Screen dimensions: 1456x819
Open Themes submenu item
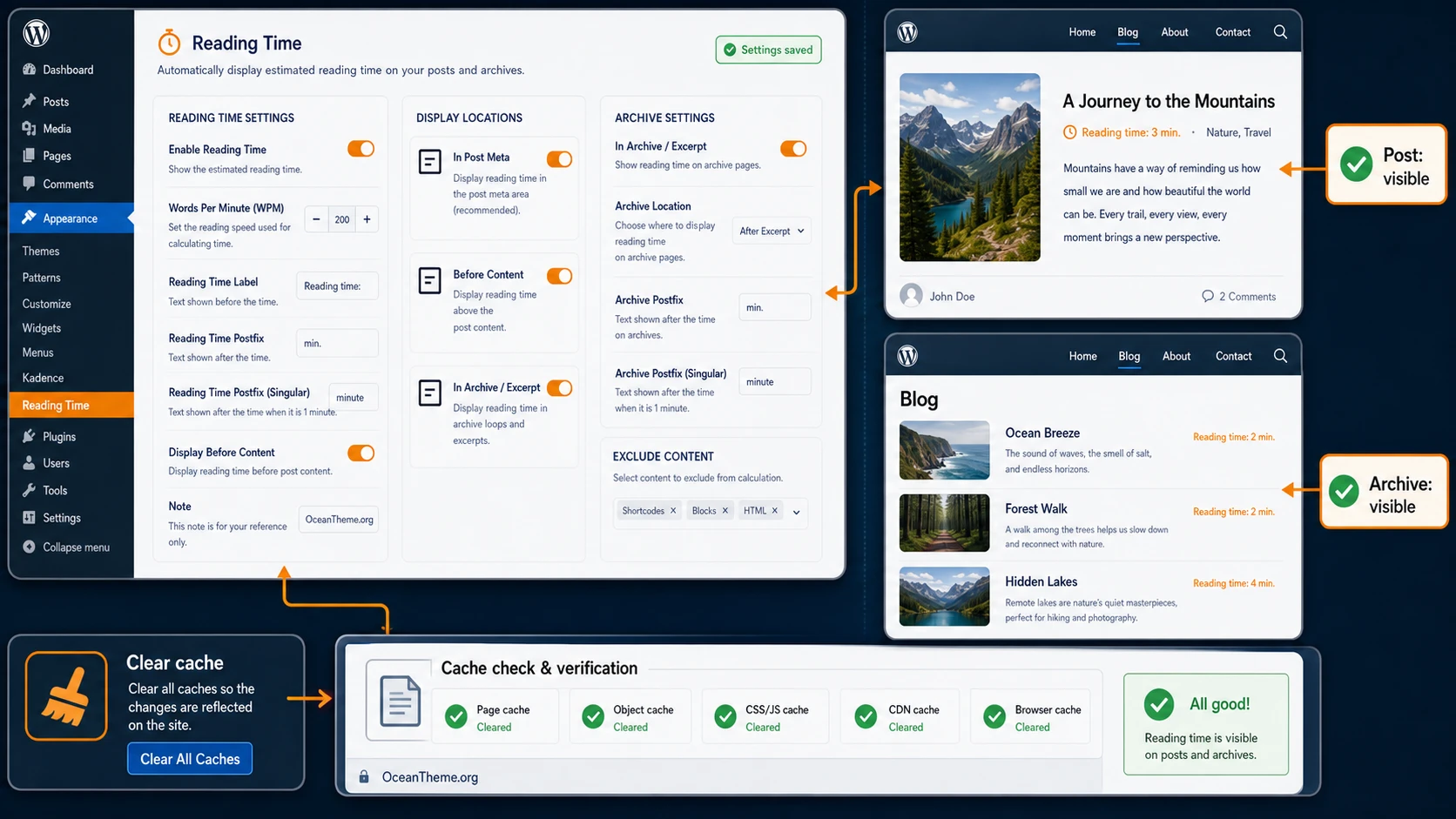pyautogui.click(x=41, y=251)
